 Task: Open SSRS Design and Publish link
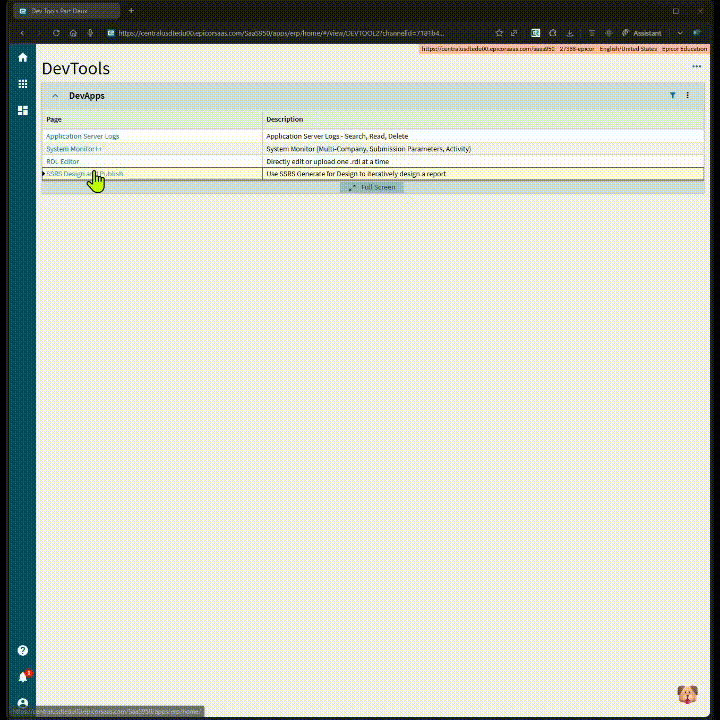tap(85, 174)
